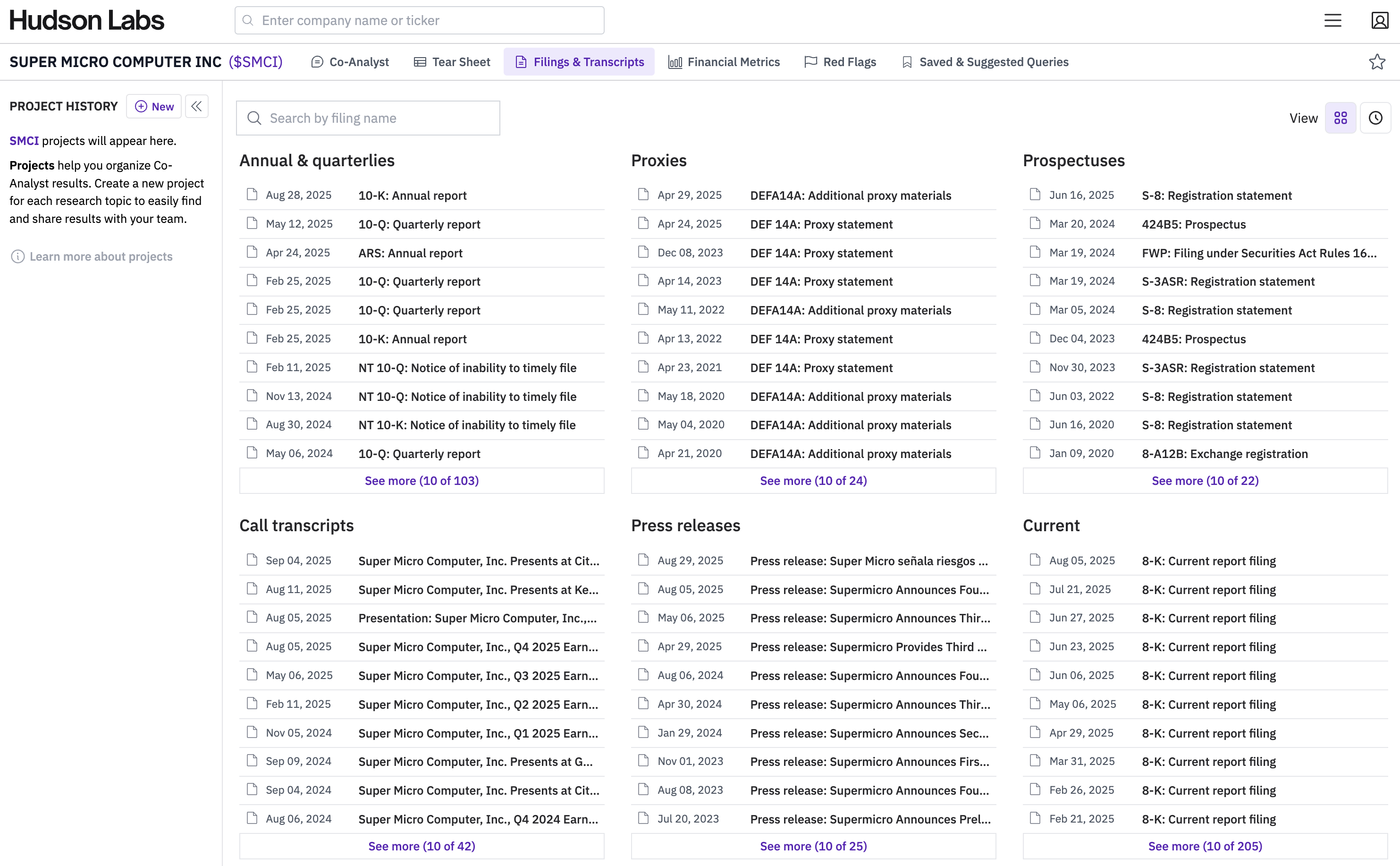Open the hamburger menu icon
The image size is (1400, 866).
click(1333, 21)
